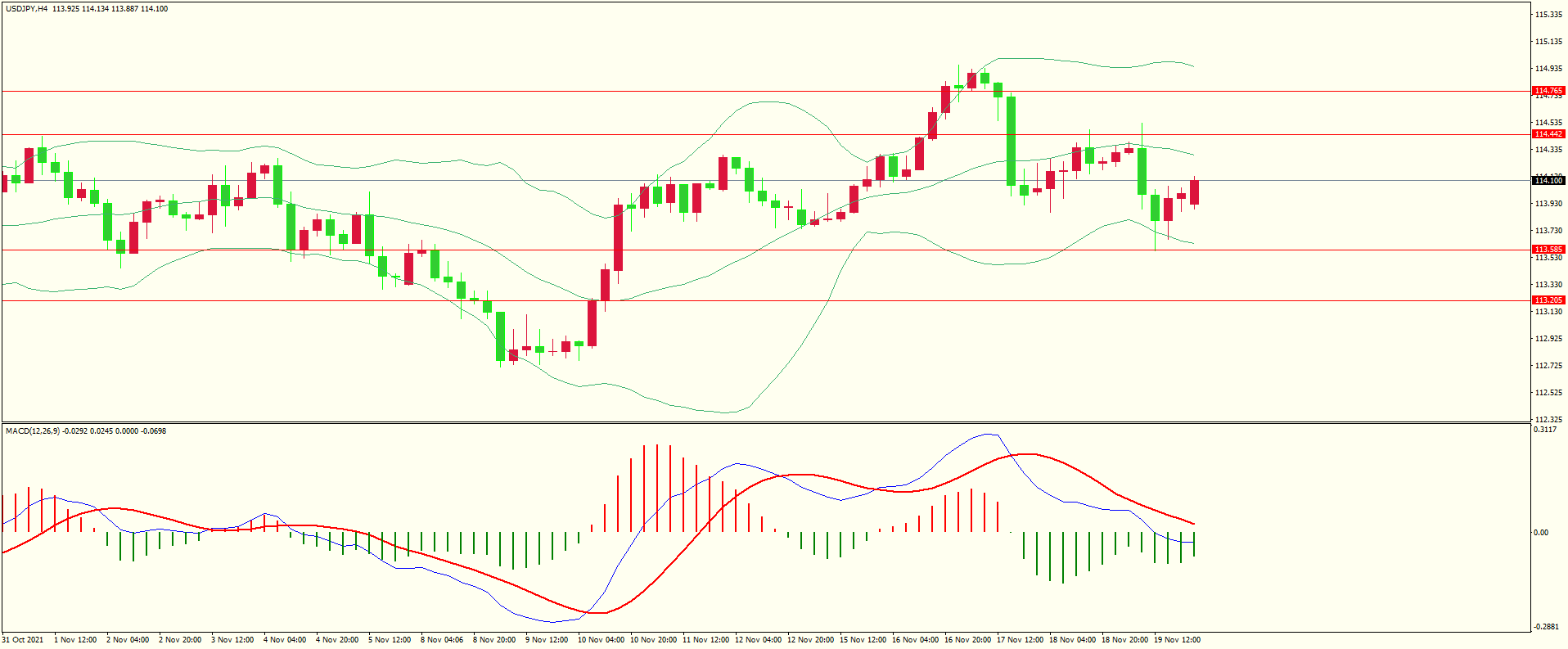
Task: Click the 10 Nov 04:00 time label
Action: click(x=602, y=640)
